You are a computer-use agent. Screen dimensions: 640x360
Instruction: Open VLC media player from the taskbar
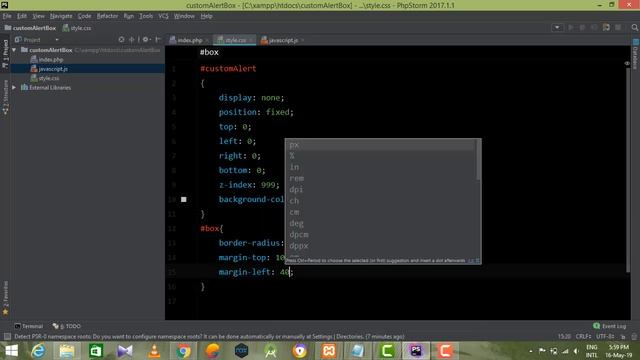(x=154, y=351)
